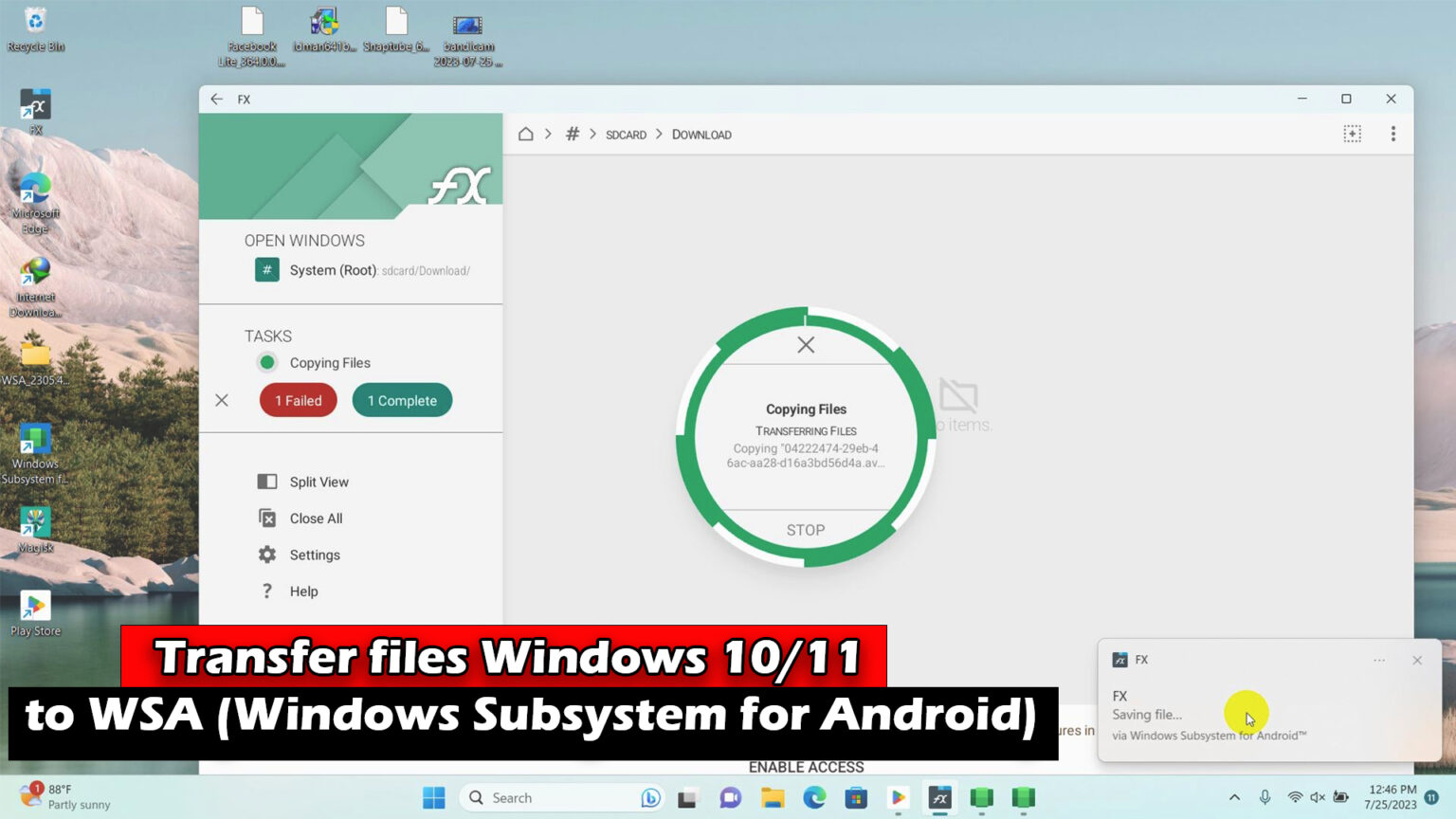Open FX Settings via the gear icon

(267, 555)
